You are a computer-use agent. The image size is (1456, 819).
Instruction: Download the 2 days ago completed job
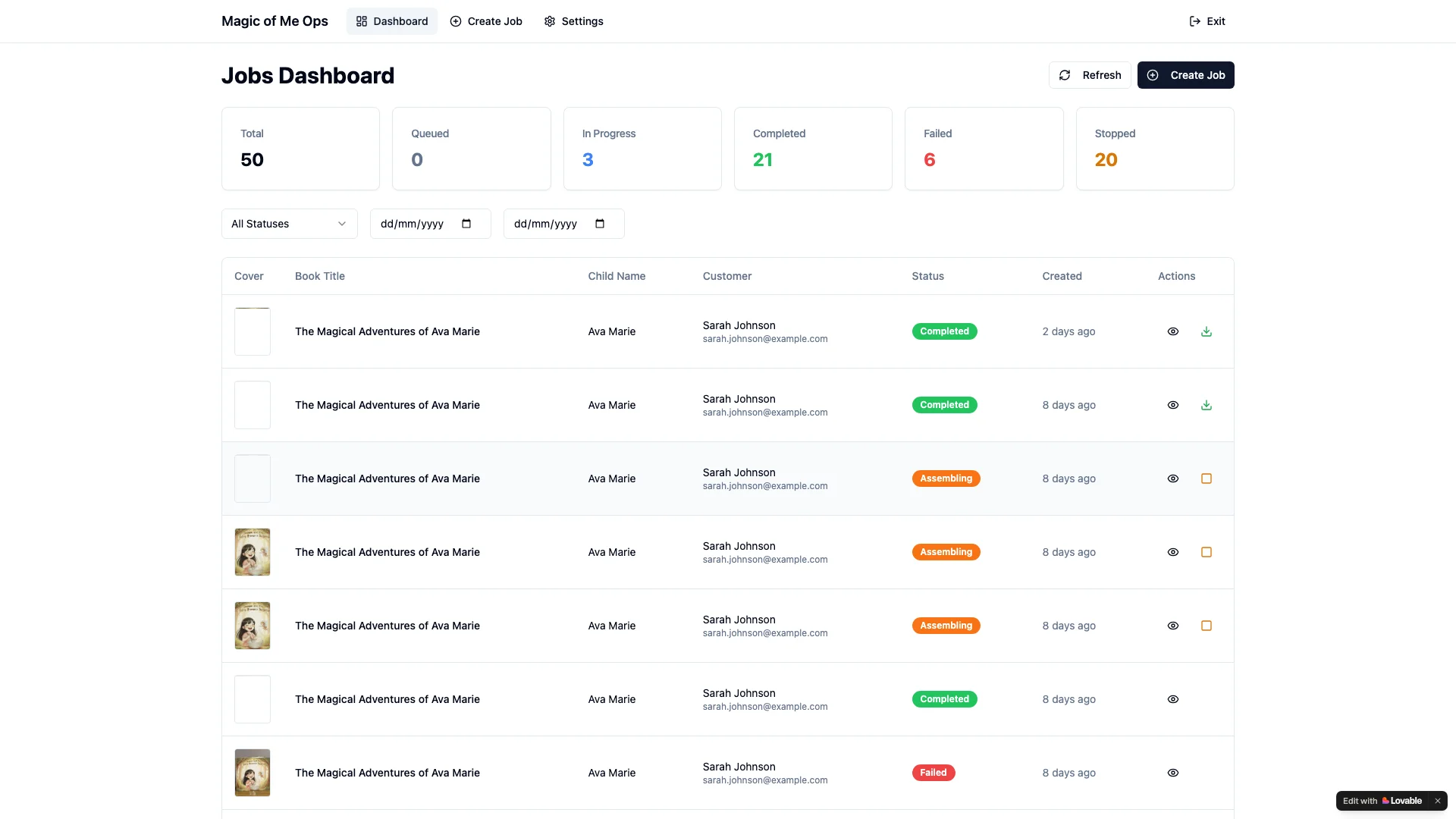1206,331
